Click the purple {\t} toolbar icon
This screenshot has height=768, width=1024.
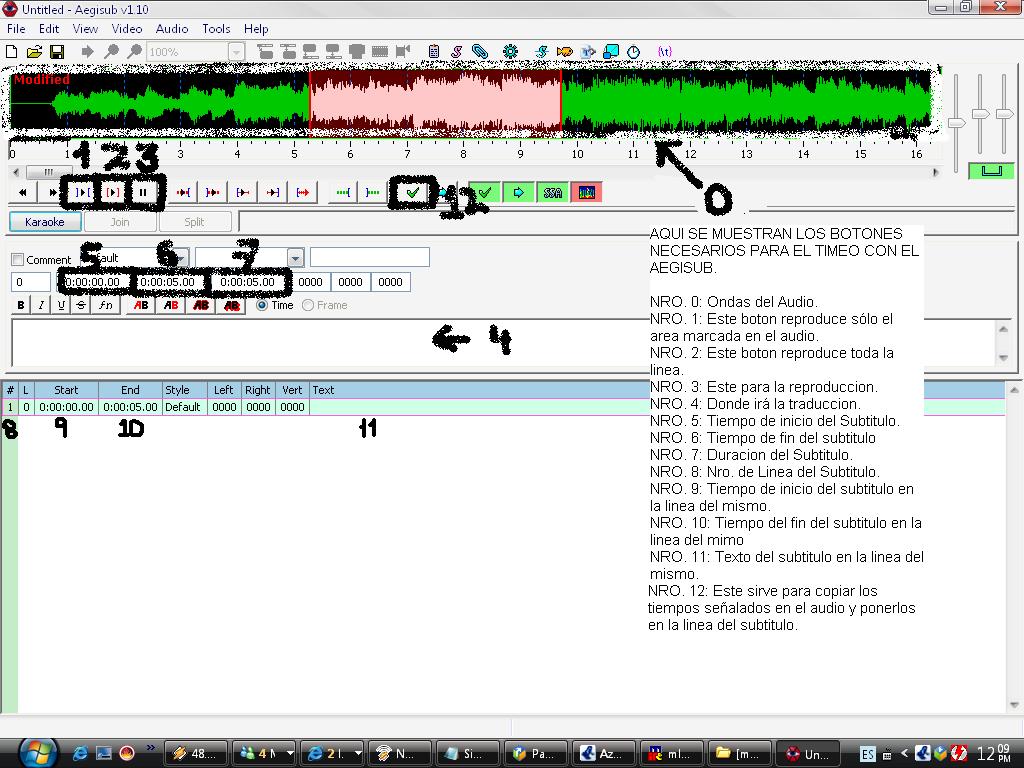665,52
